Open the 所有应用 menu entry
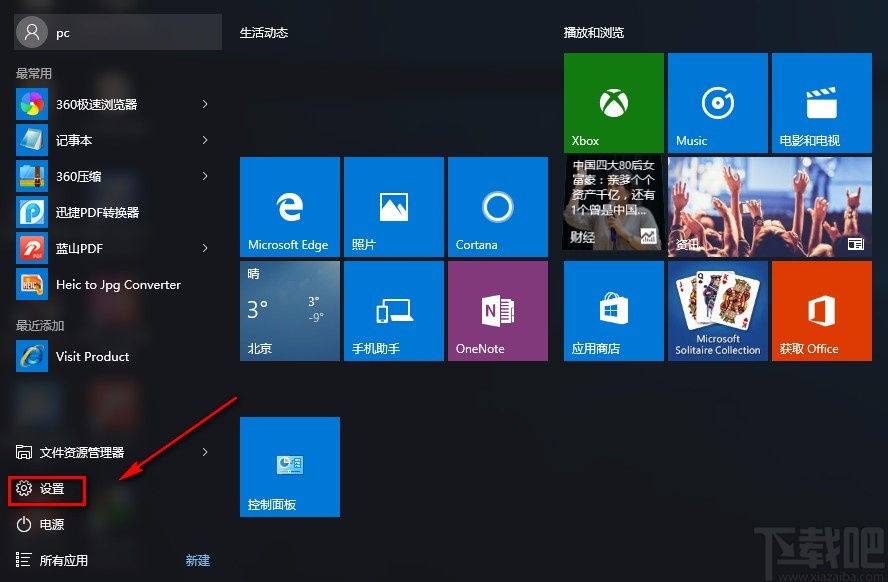 pyautogui.click(x=63, y=560)
